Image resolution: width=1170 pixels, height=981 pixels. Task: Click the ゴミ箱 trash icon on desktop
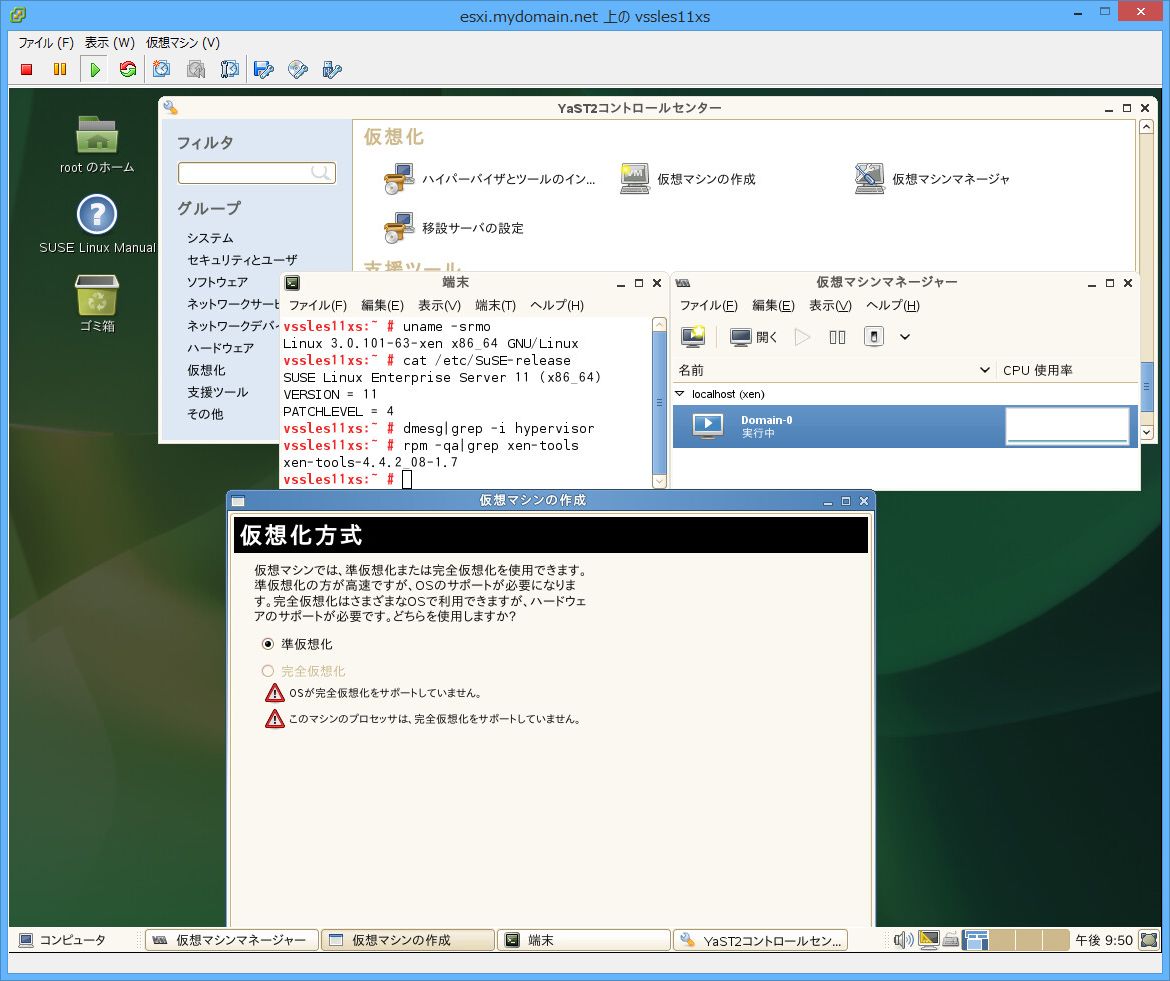click(97, 295)
